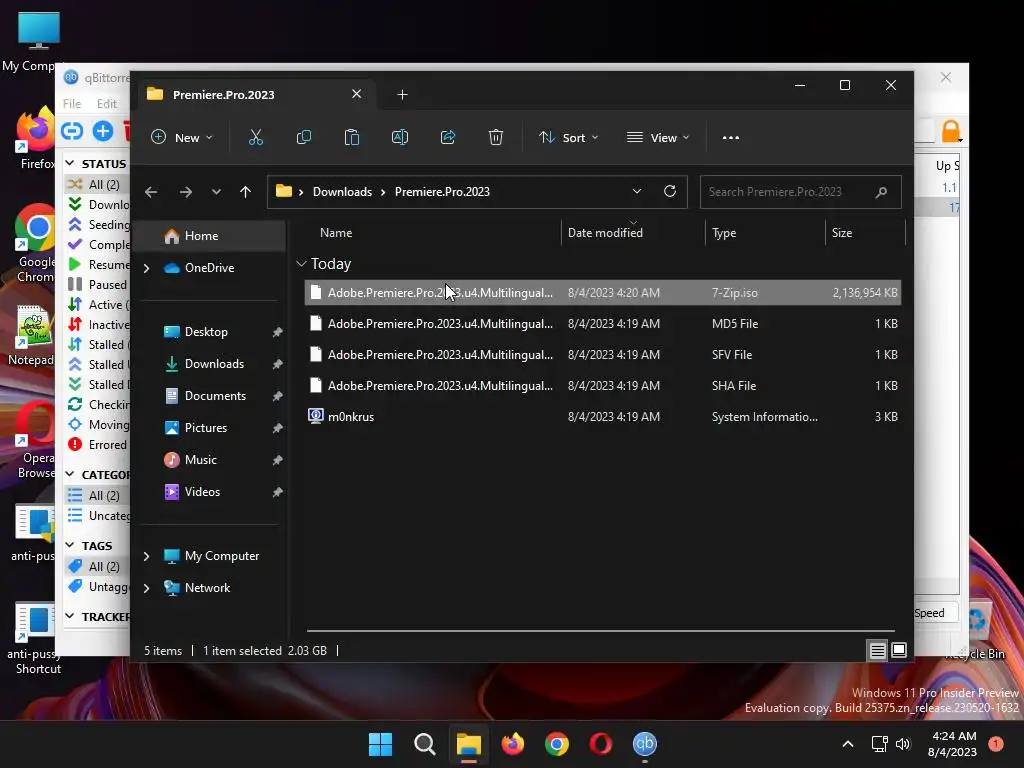The width and height of the screenshot is (1024, 768).
Task: Go back with the left arrow
Action: click(151, 192)
